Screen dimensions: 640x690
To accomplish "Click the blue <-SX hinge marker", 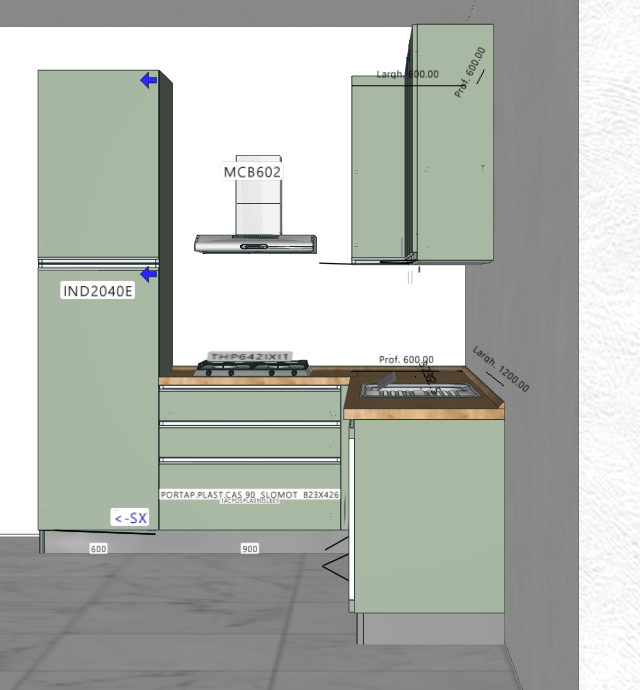I will tap(130, 518).
